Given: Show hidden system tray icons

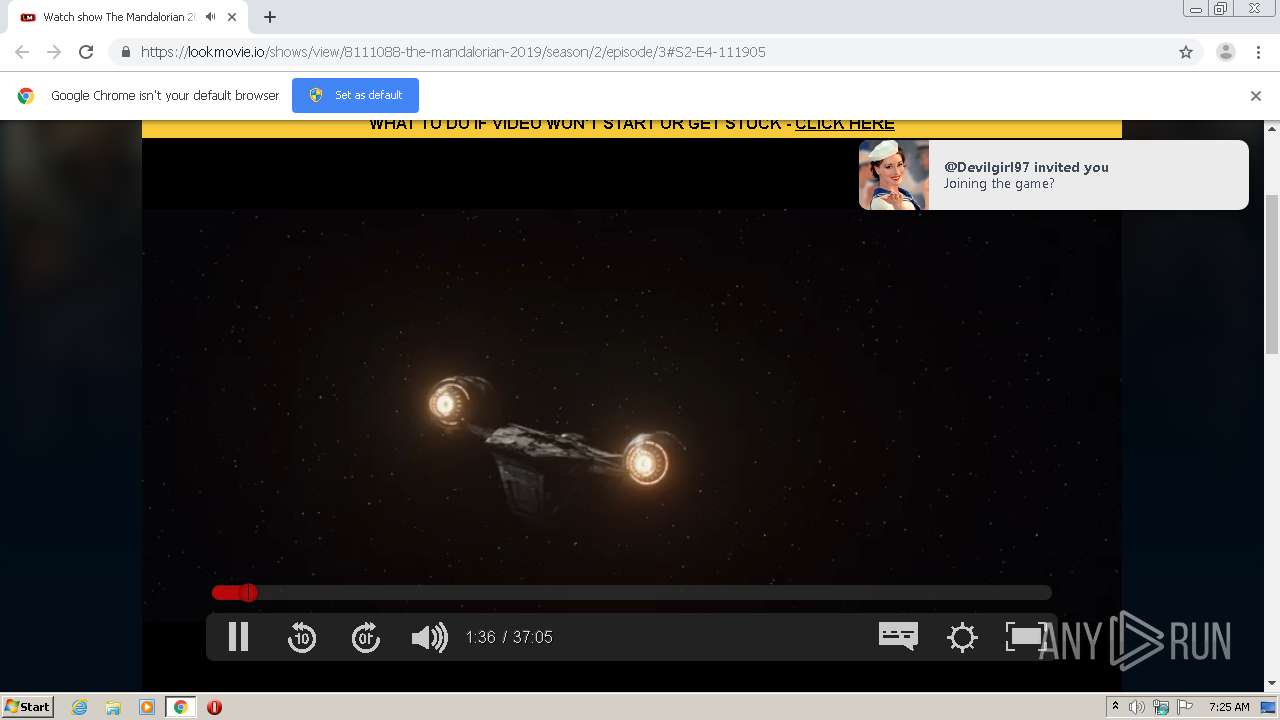Looking at the screenshot, I should pos(1115,707).
